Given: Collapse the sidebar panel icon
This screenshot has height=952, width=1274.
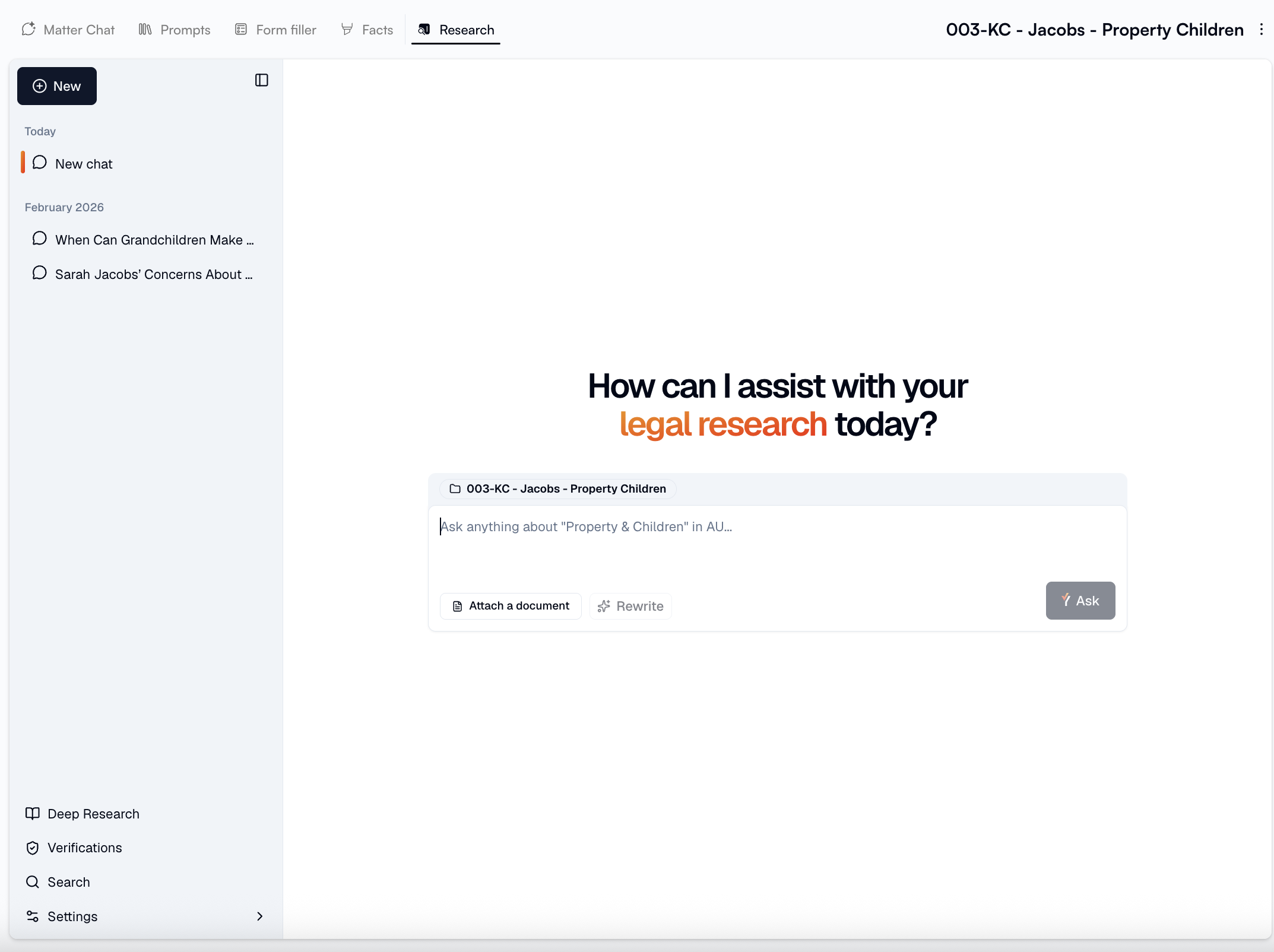Looking at the screenshot, I should pos(261,80).
